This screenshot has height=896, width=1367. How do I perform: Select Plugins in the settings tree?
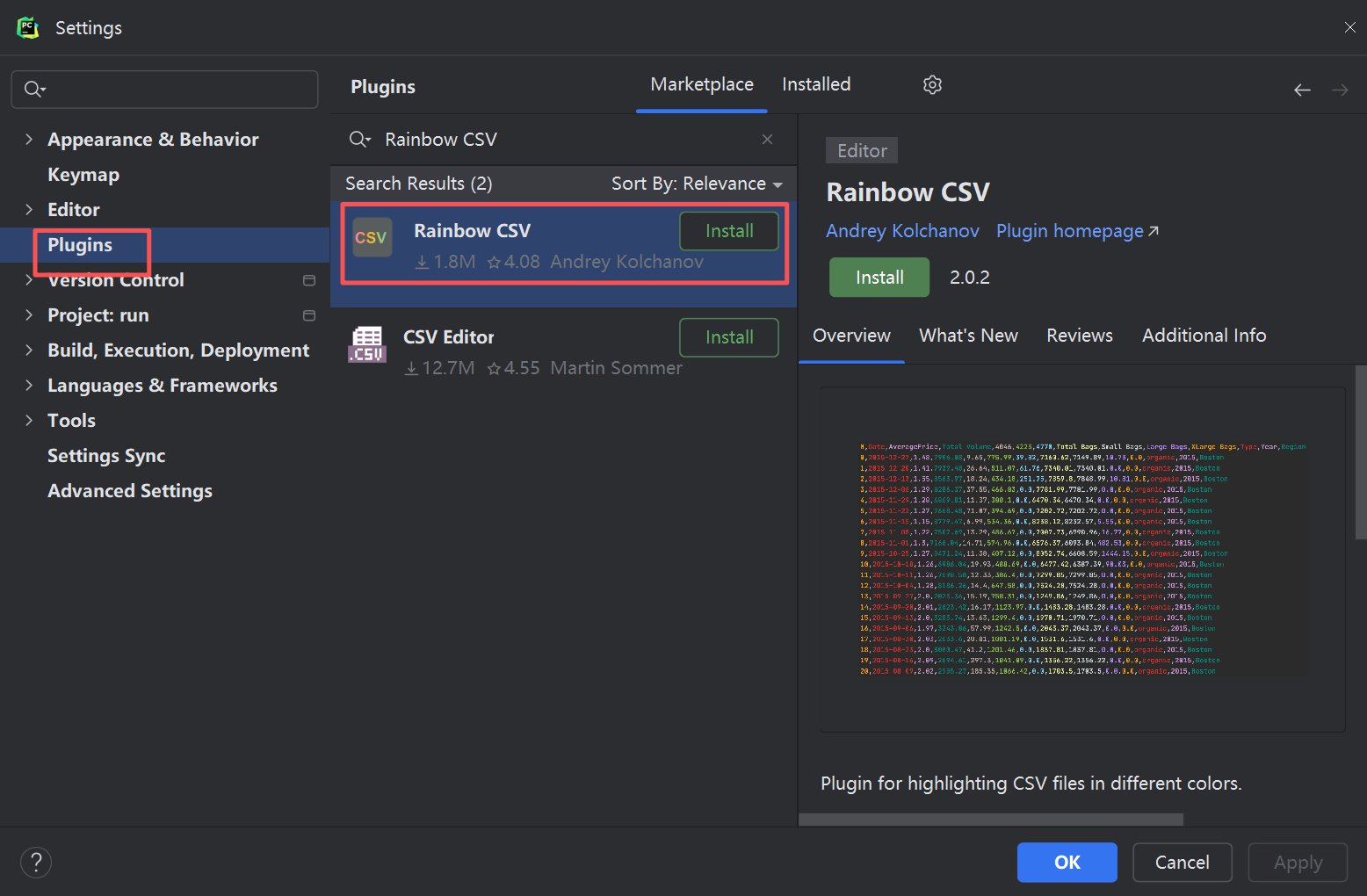coord(80,245)
